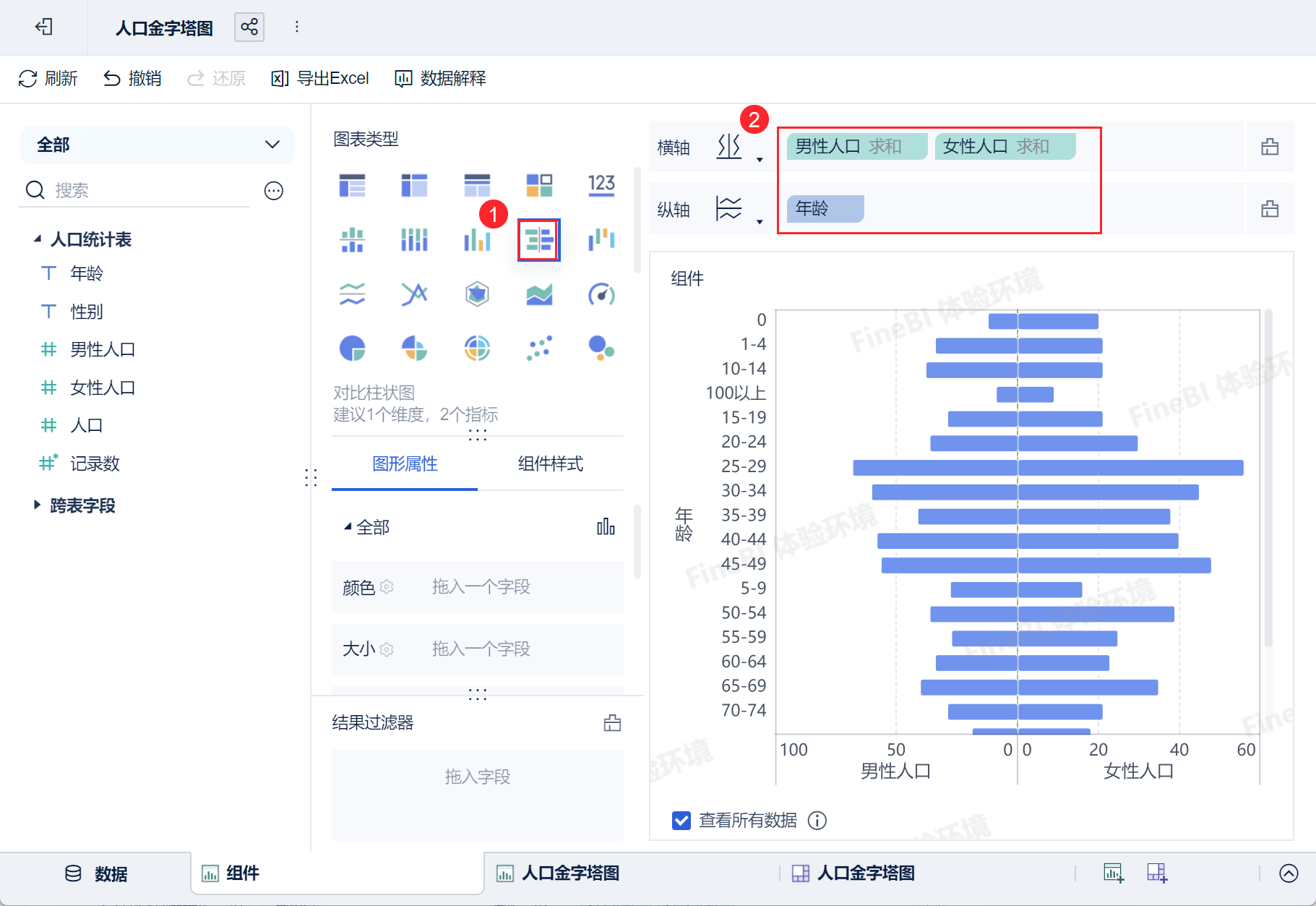Choose the multi-series column chart icon
Image resolution: width=1316 pixels, height=906 pixels.
[477, 239]
